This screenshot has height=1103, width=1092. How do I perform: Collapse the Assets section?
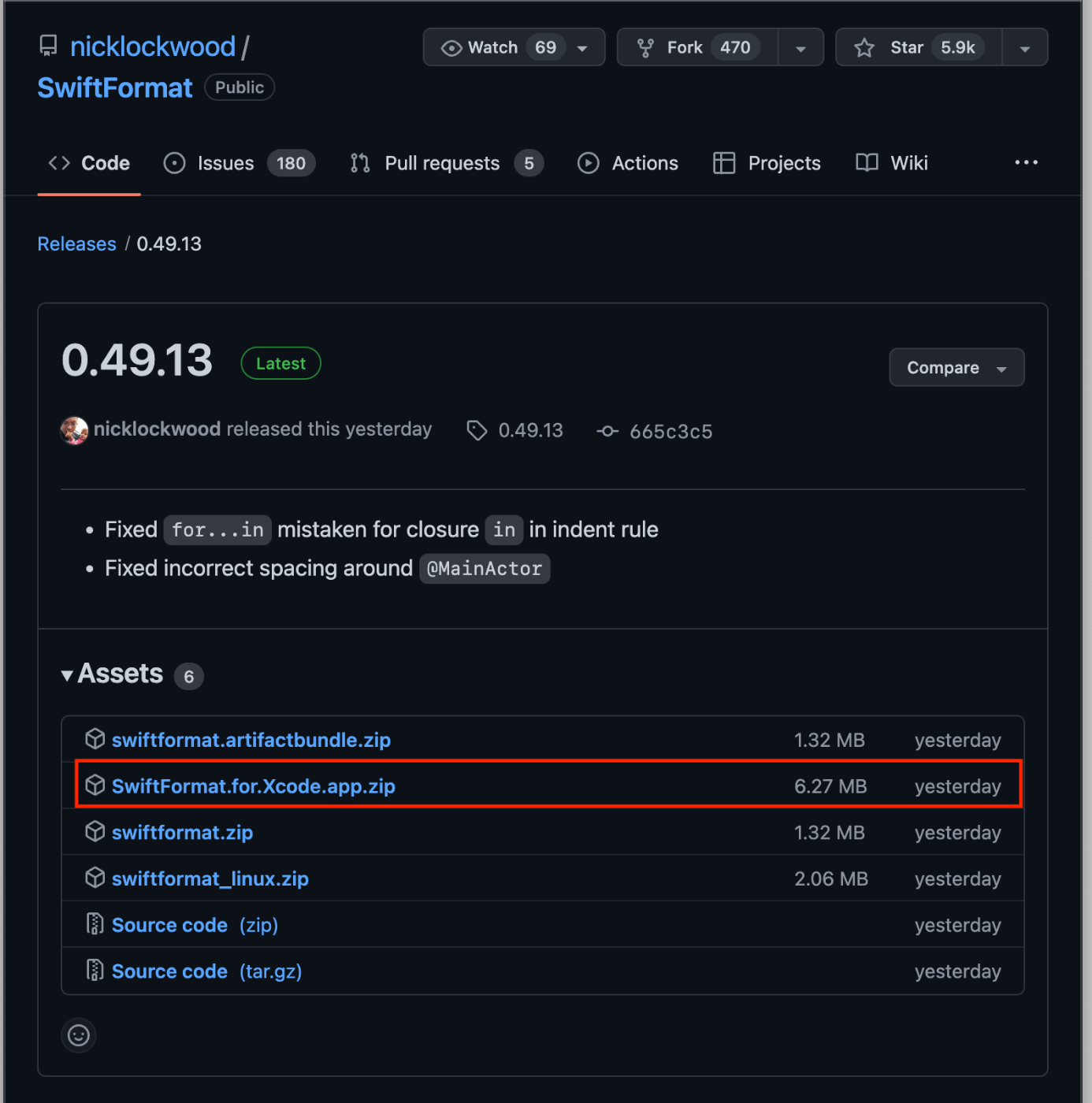[112, 674]
